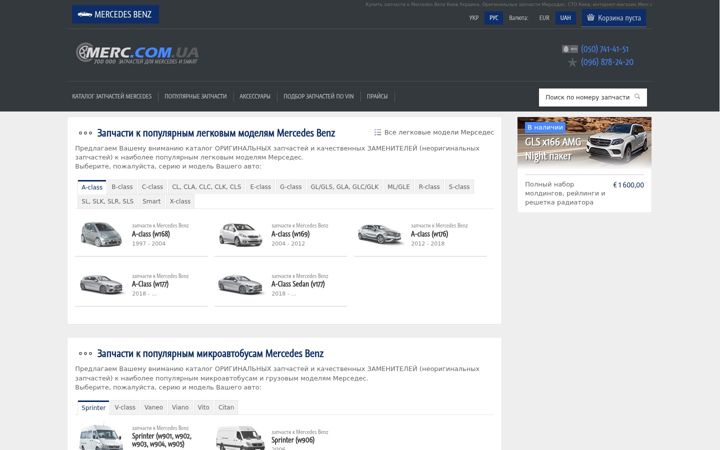Screen dimensions: 720x450
Task: Click A-Class (w177) car thumbnail
Action: 101,284
